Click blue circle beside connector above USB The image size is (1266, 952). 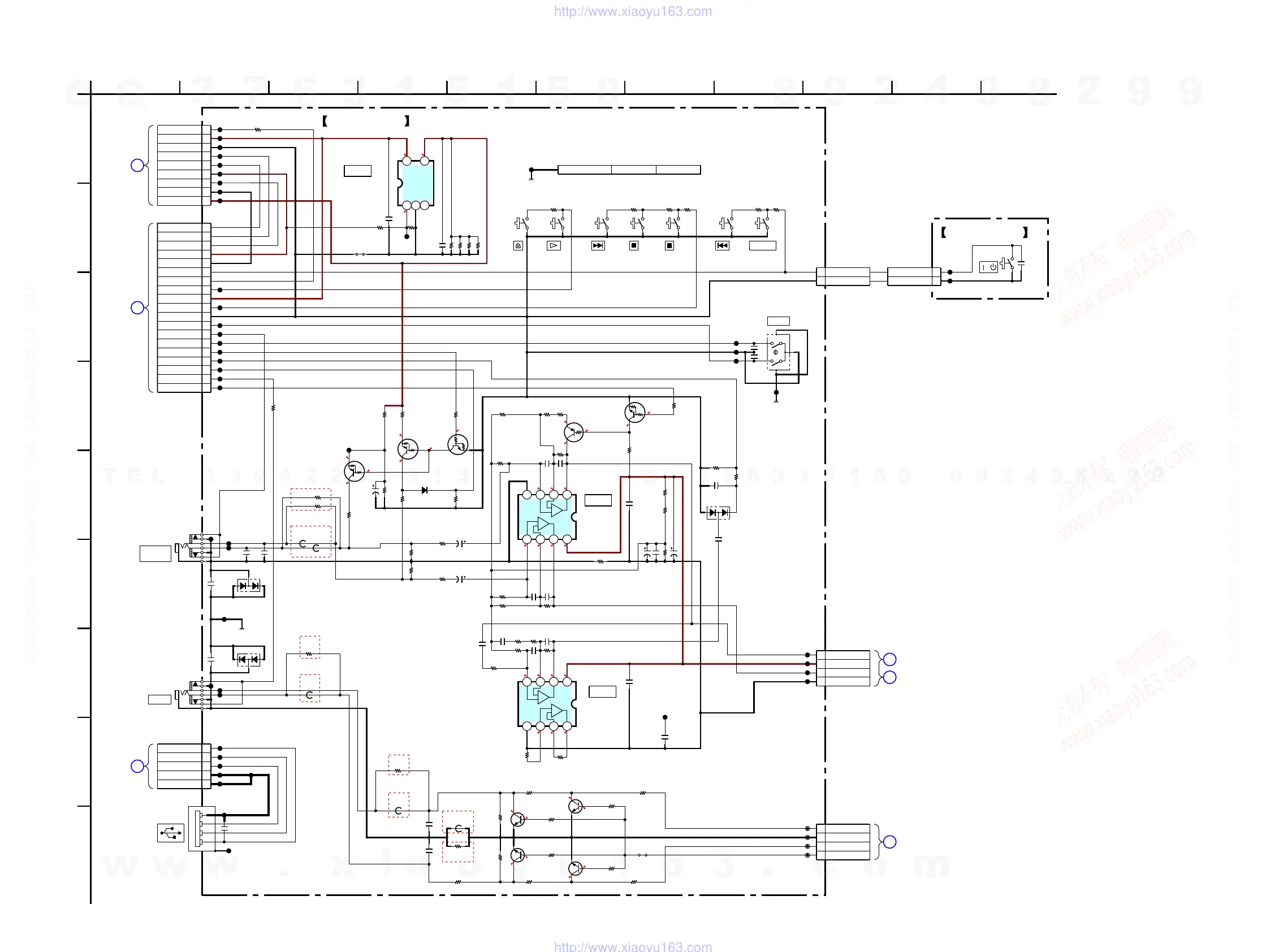coord(137,766)
